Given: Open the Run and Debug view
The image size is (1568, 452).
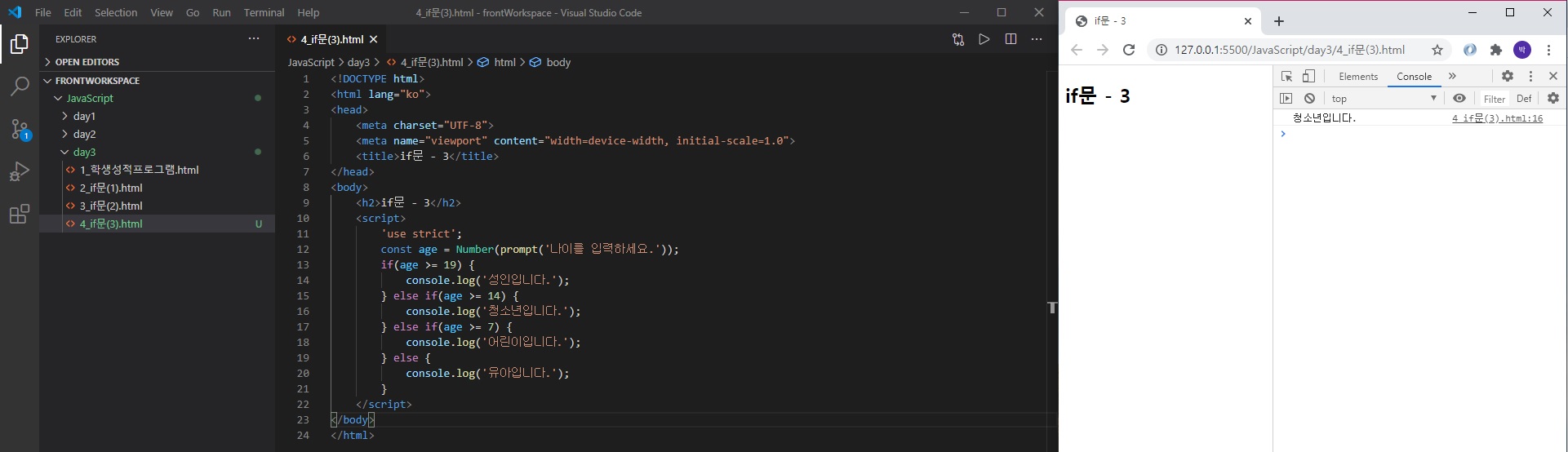Looking at the screenshot, I should (20, 171).
